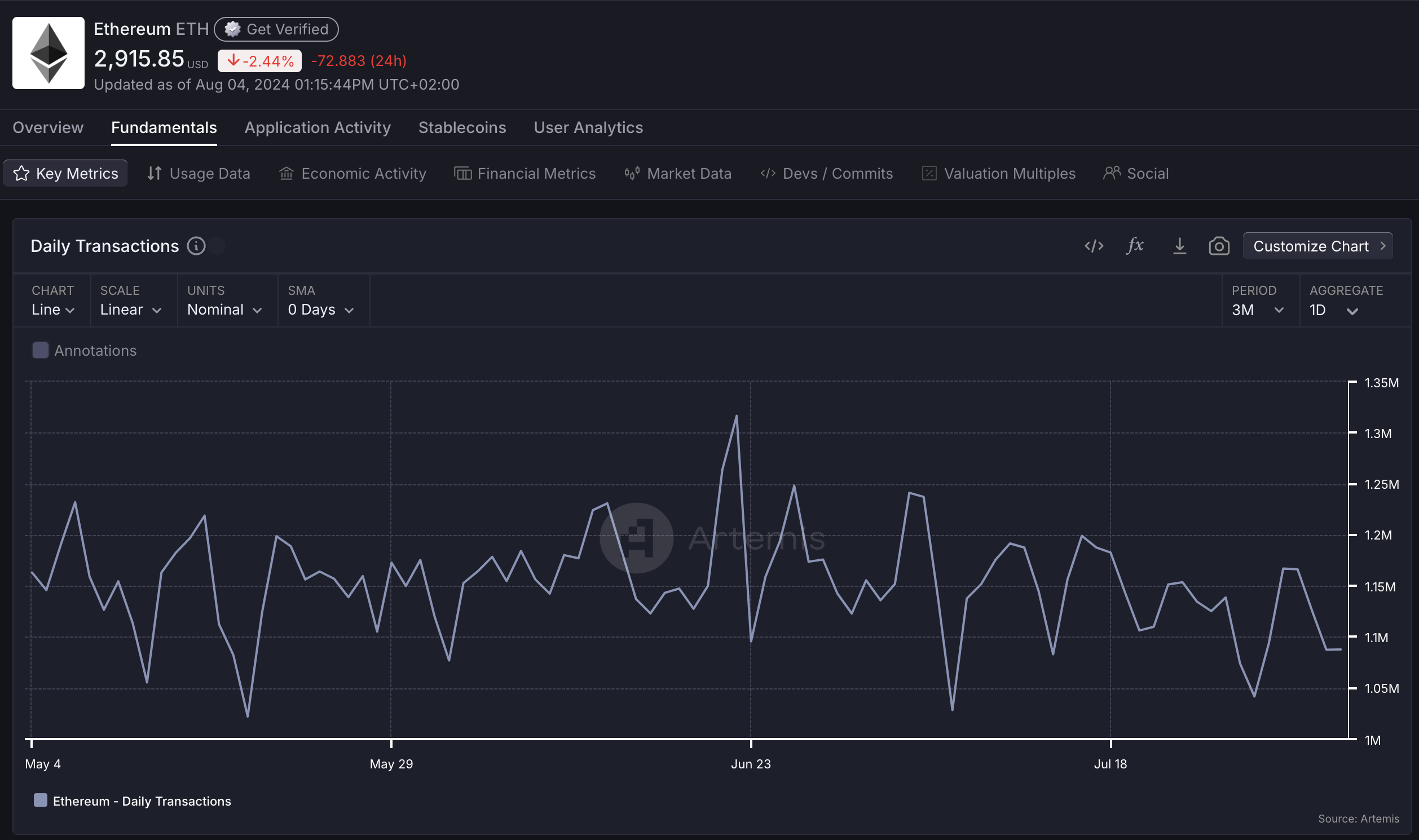Click the Ethereum legend color swatch

coord(40,801)
